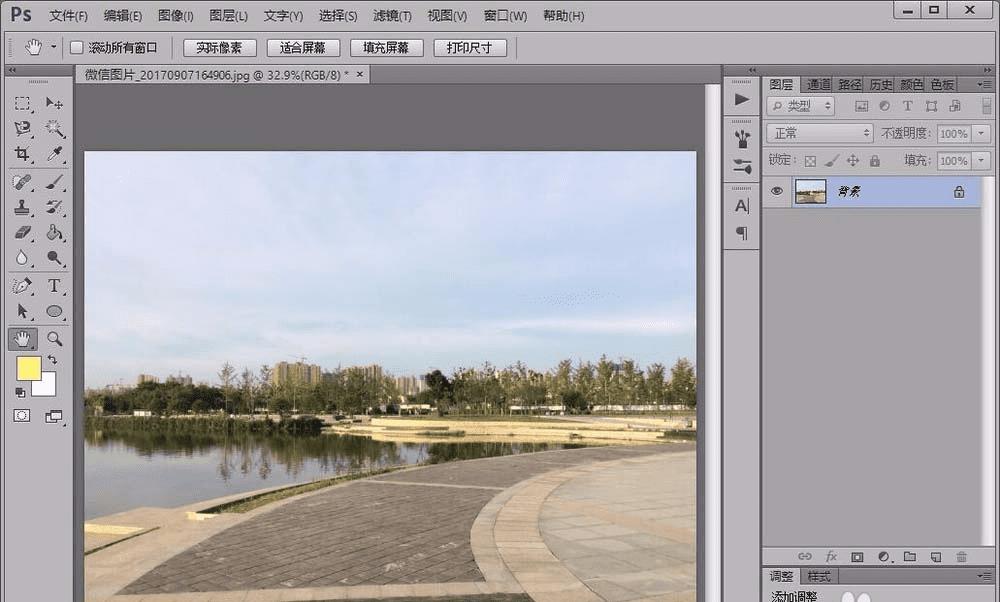Image resolution: width=1000 pixels, height=602 pixels.
Task: Change screen mode icon
Action: [x=54, y=416]
